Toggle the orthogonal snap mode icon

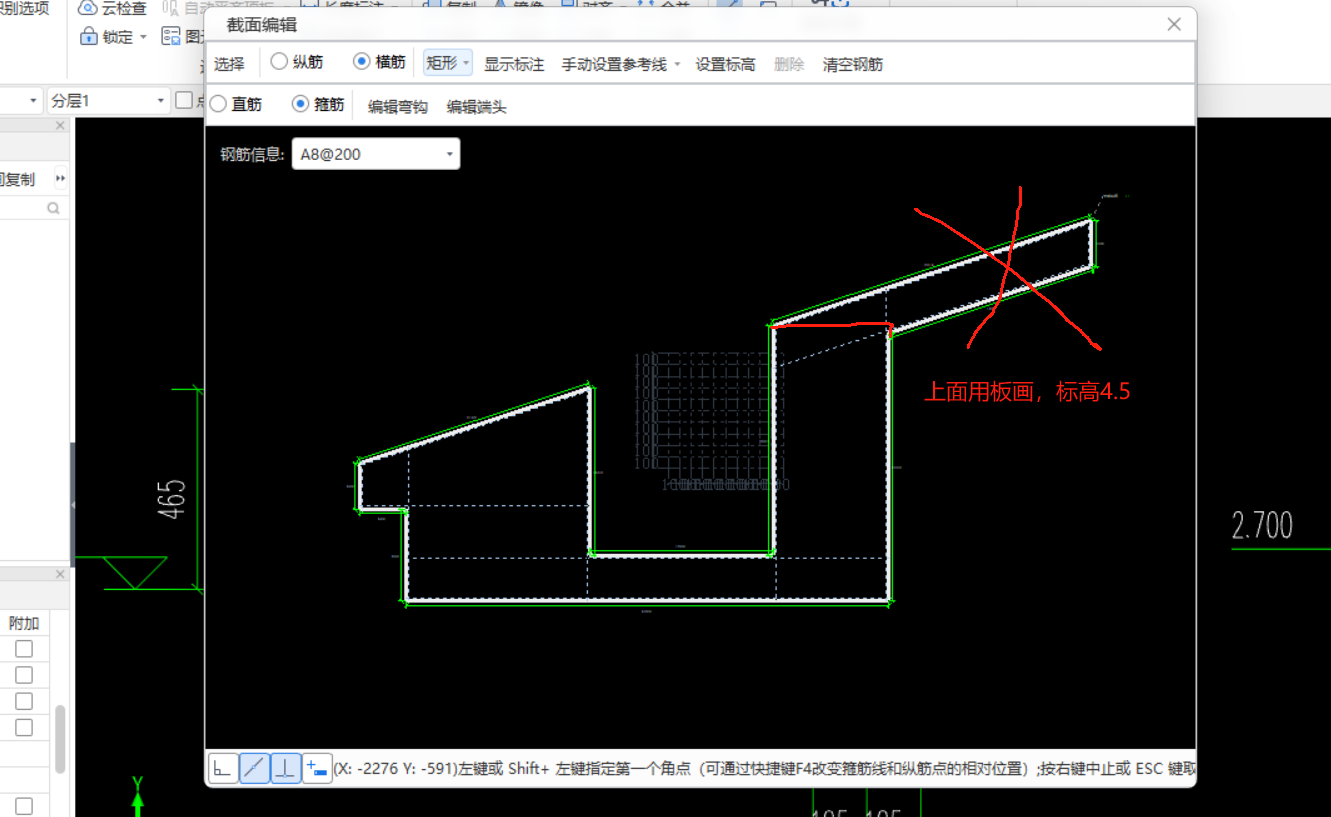click(223, 769)
